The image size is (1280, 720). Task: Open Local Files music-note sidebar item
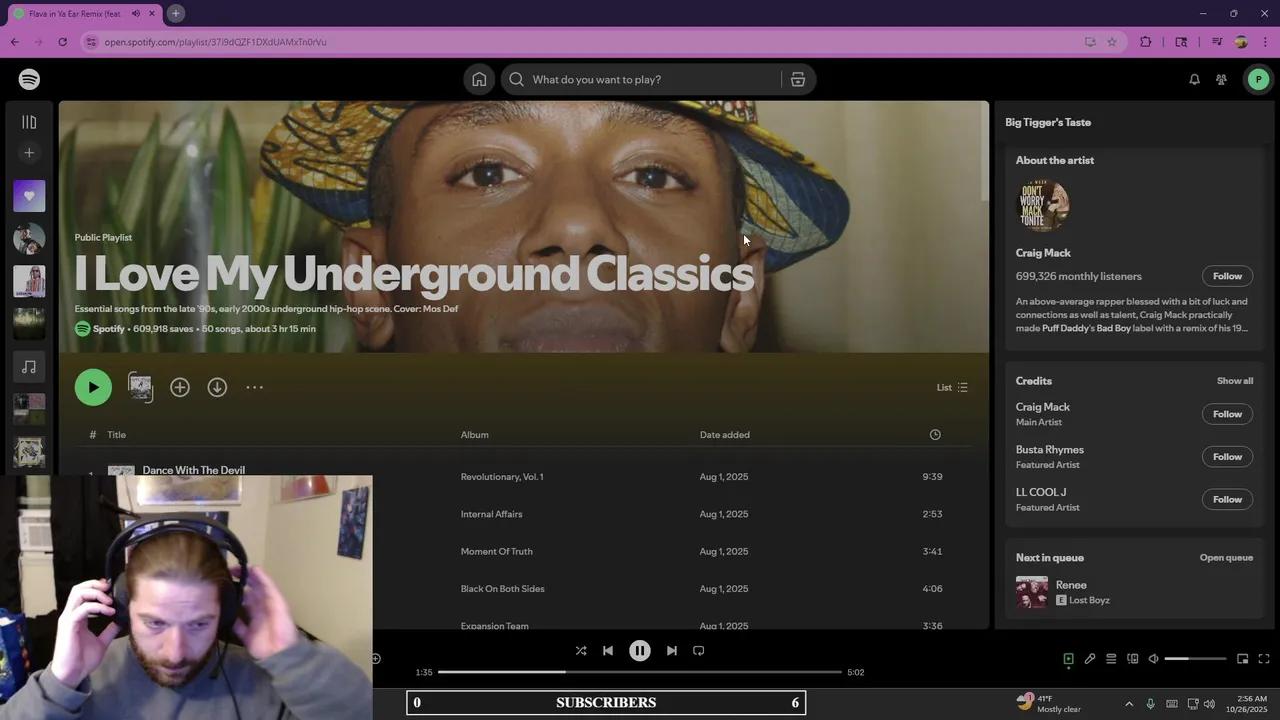[x=29, y=367]
